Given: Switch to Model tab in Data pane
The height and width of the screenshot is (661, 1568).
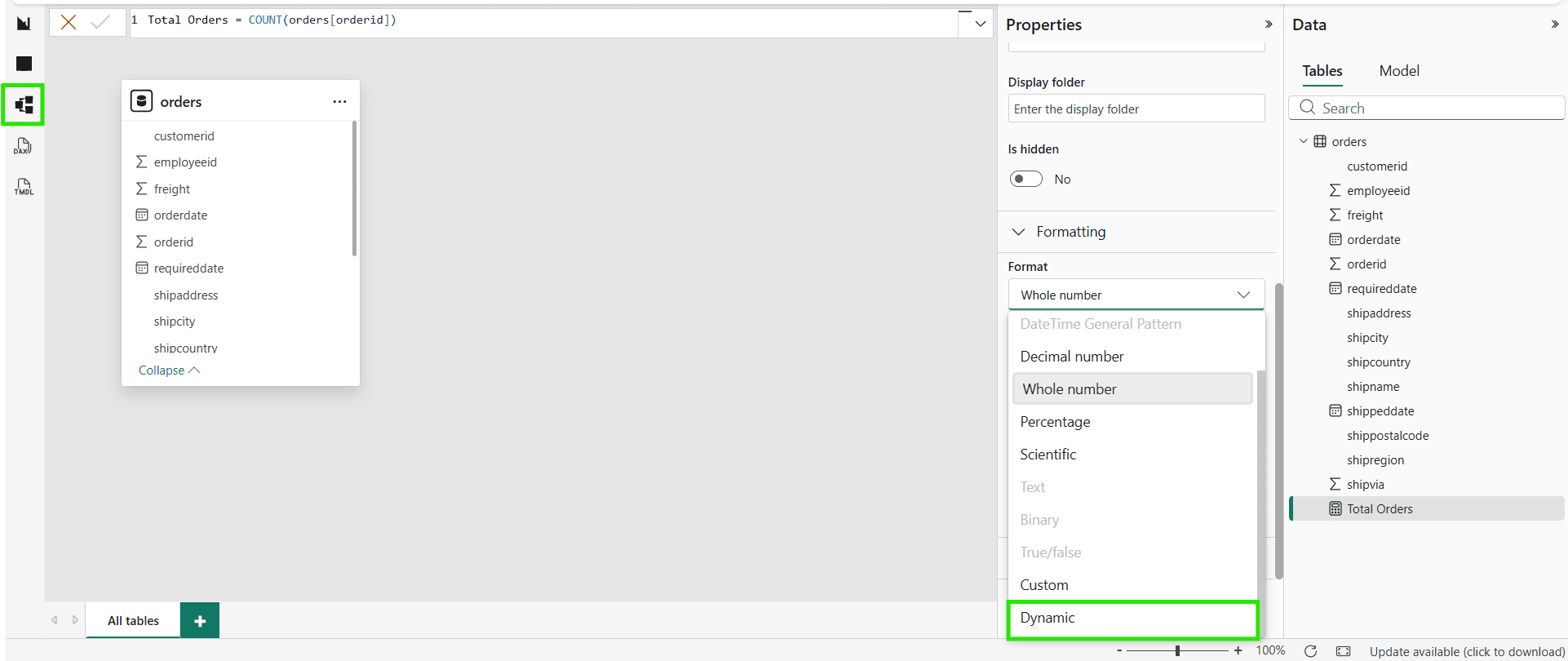Looking at the screenshot, I should [x=1399, y=71].
